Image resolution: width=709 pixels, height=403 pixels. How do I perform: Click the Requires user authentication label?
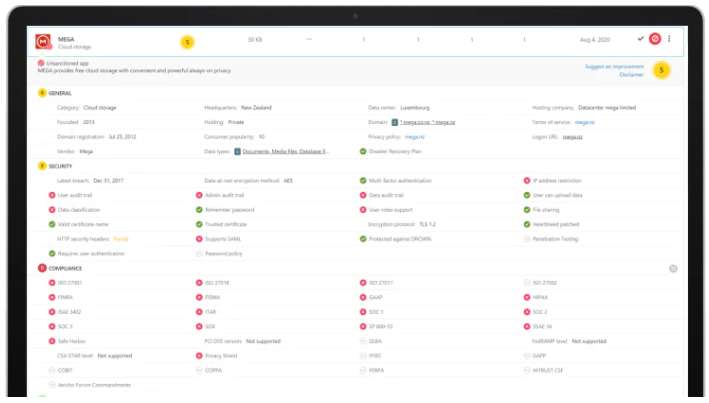[91, 253]
